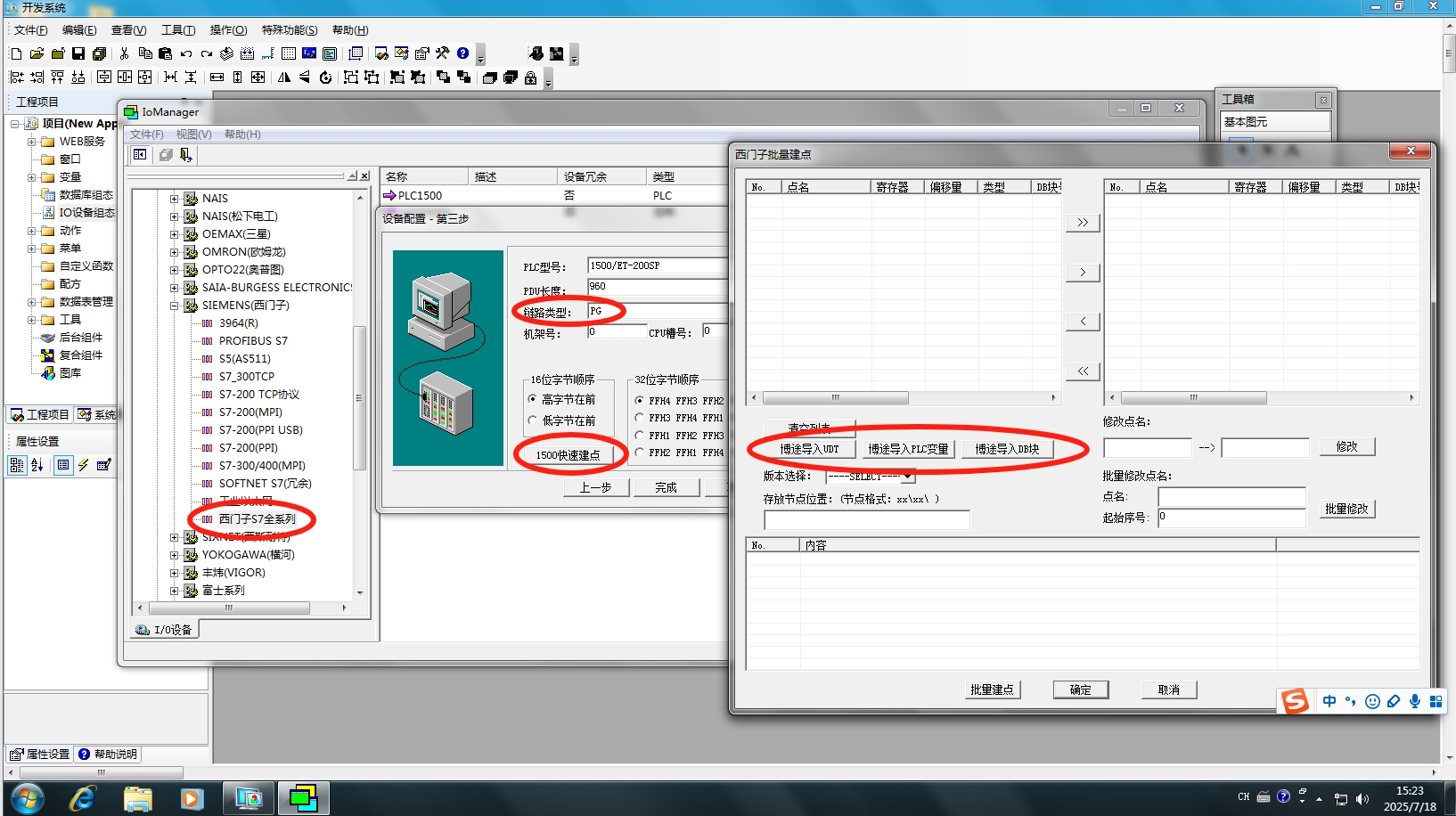Choose the FFH3 FFH4 FFH1 byte order option

tap(638, 417)
